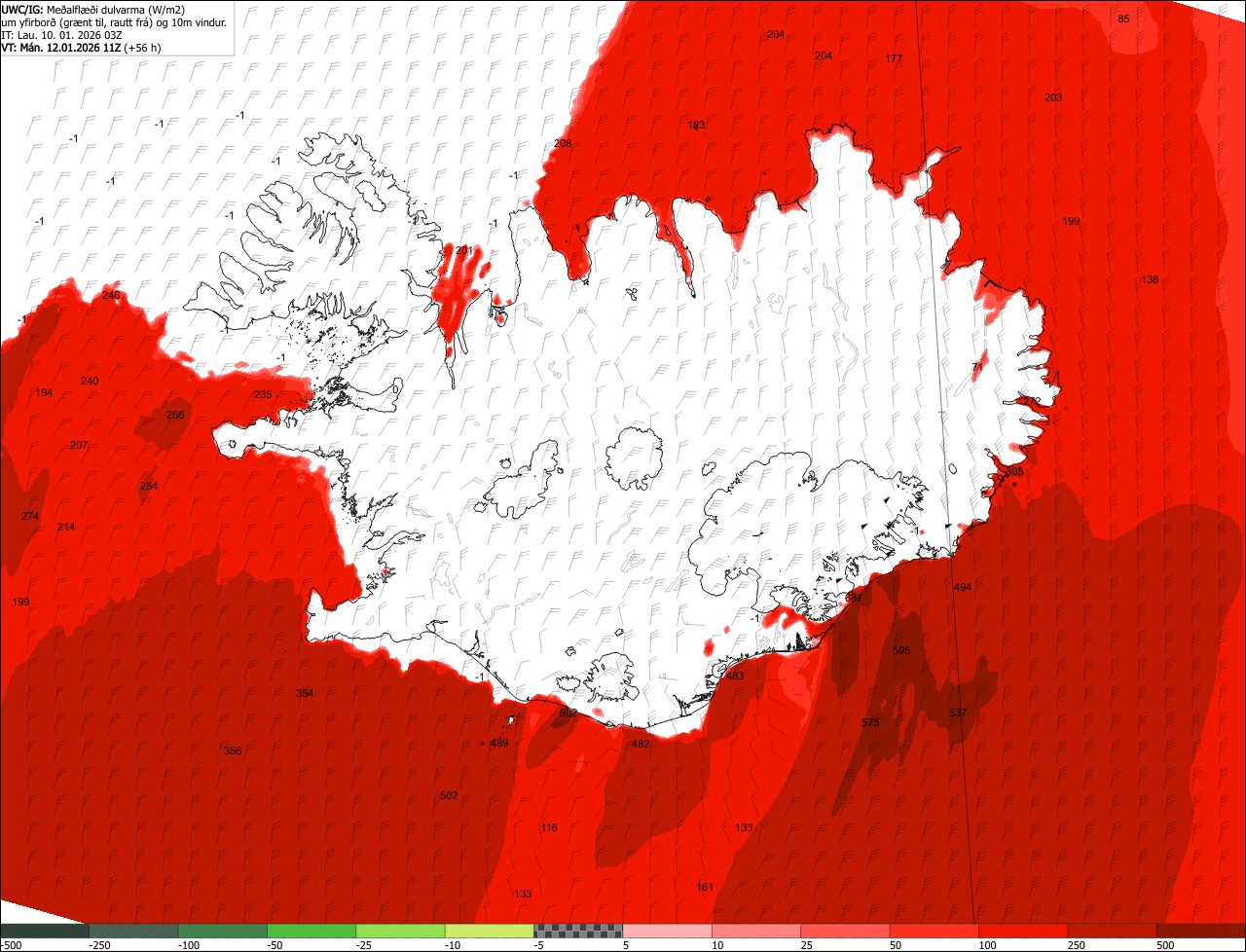Click the darkest green legend swatch between -500 and -250
The width and height of the screenshot is (1246, 952).
pos(45,931)
